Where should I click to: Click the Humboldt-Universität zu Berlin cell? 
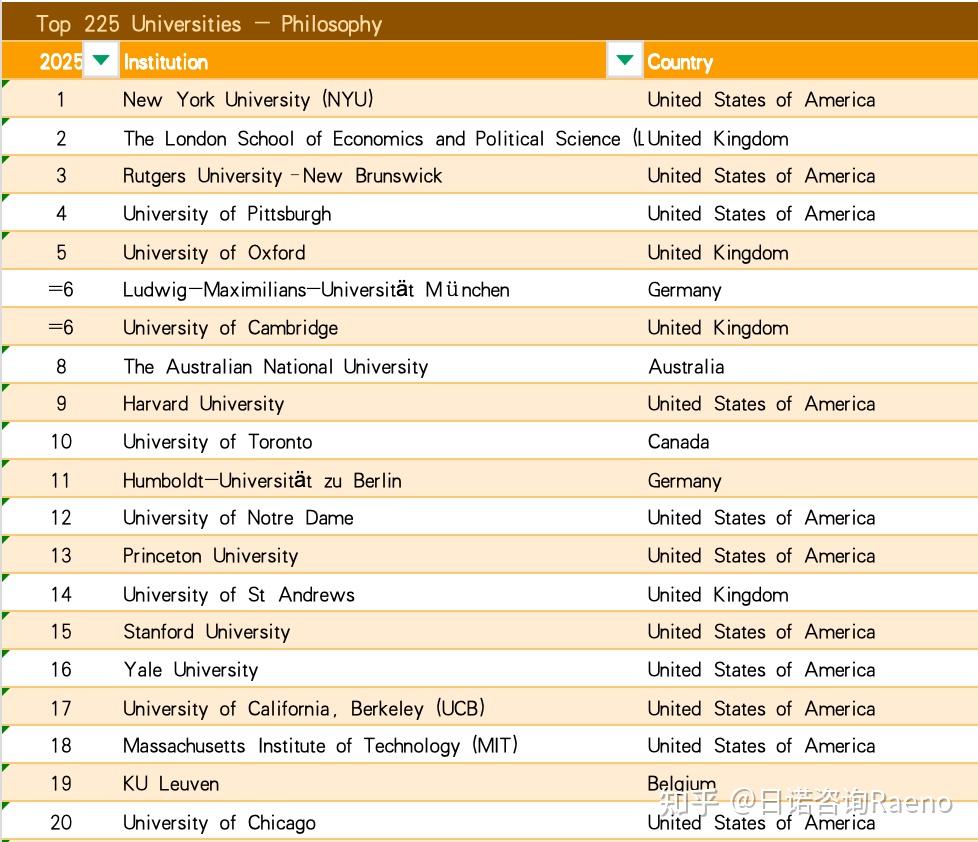tap(262, 480)
